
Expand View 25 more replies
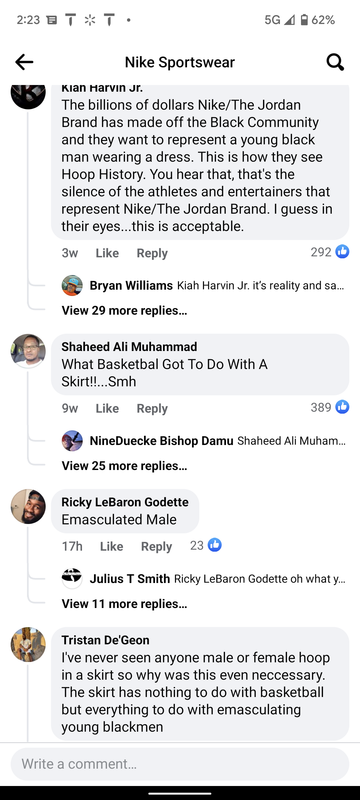[x=124, y=465]
